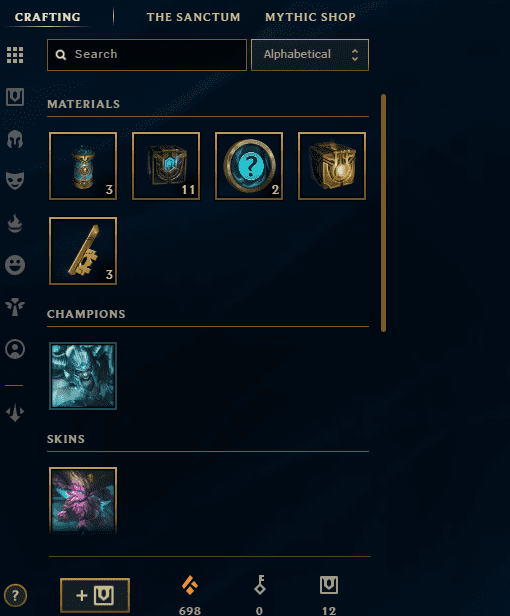Open the Mythic Shop tab
Image resolution: width=510 pixels, height=616 pixels.
(x=310, y=17)
